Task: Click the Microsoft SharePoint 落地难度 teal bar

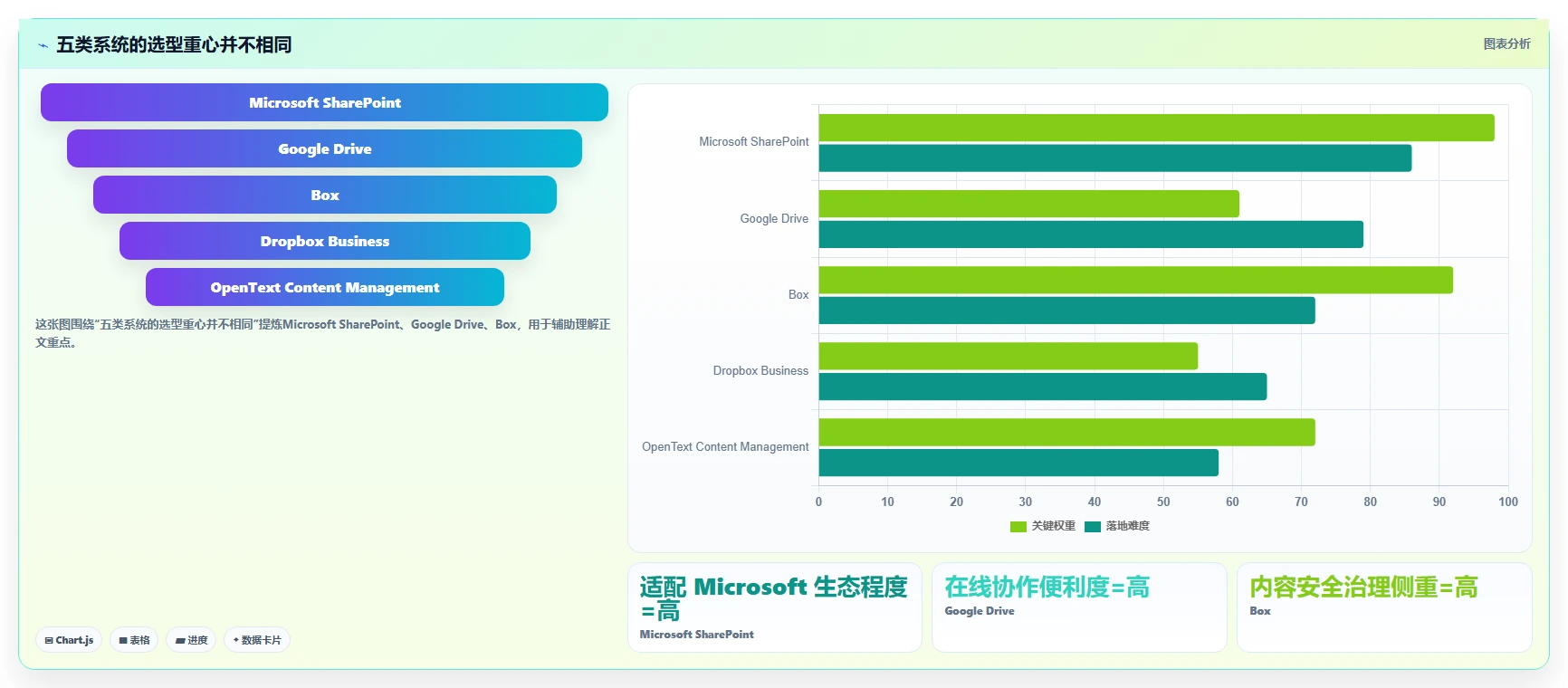Action: click(x=1115, y=158)
